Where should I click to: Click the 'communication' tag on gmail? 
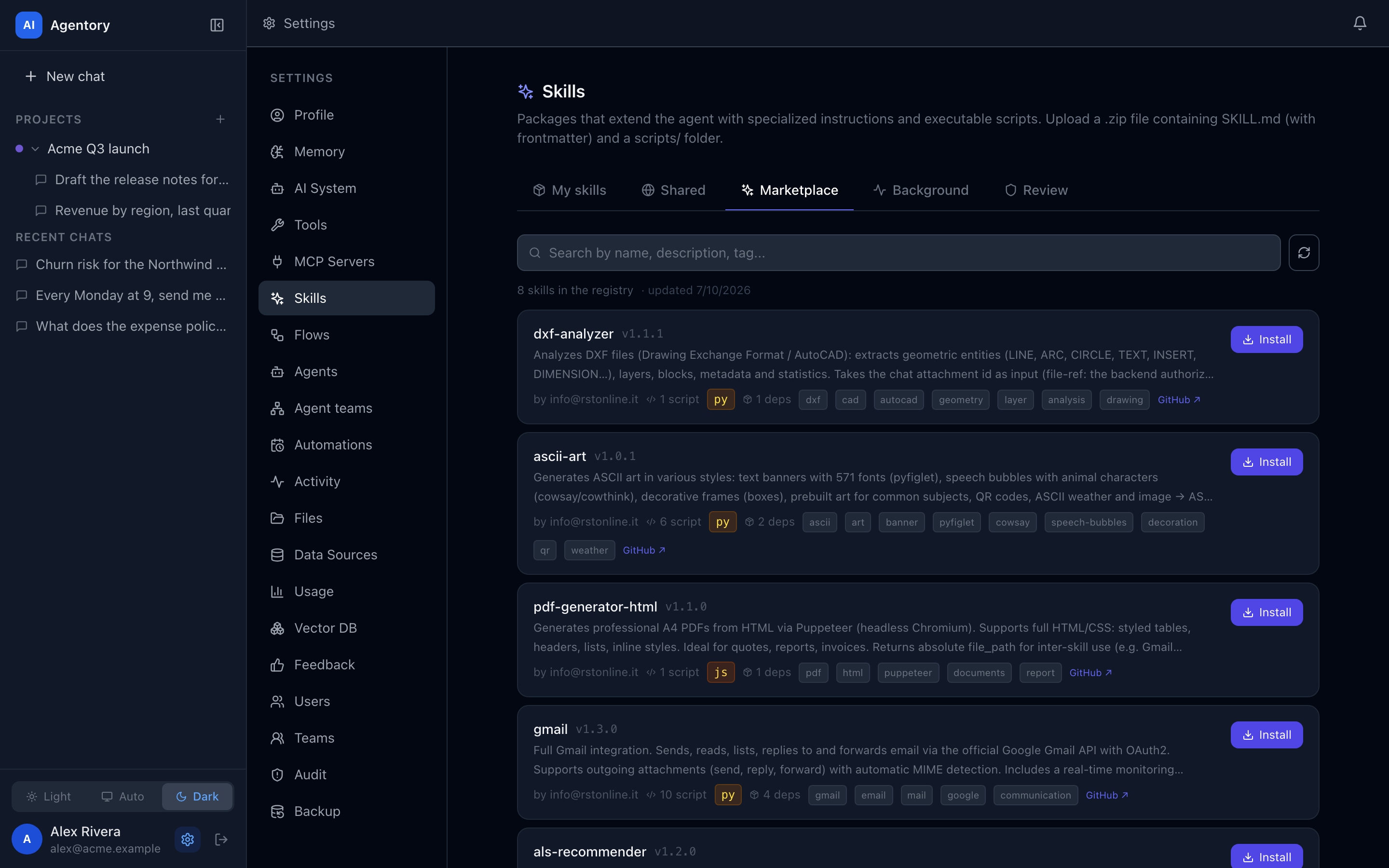(x=1035, y=795)
